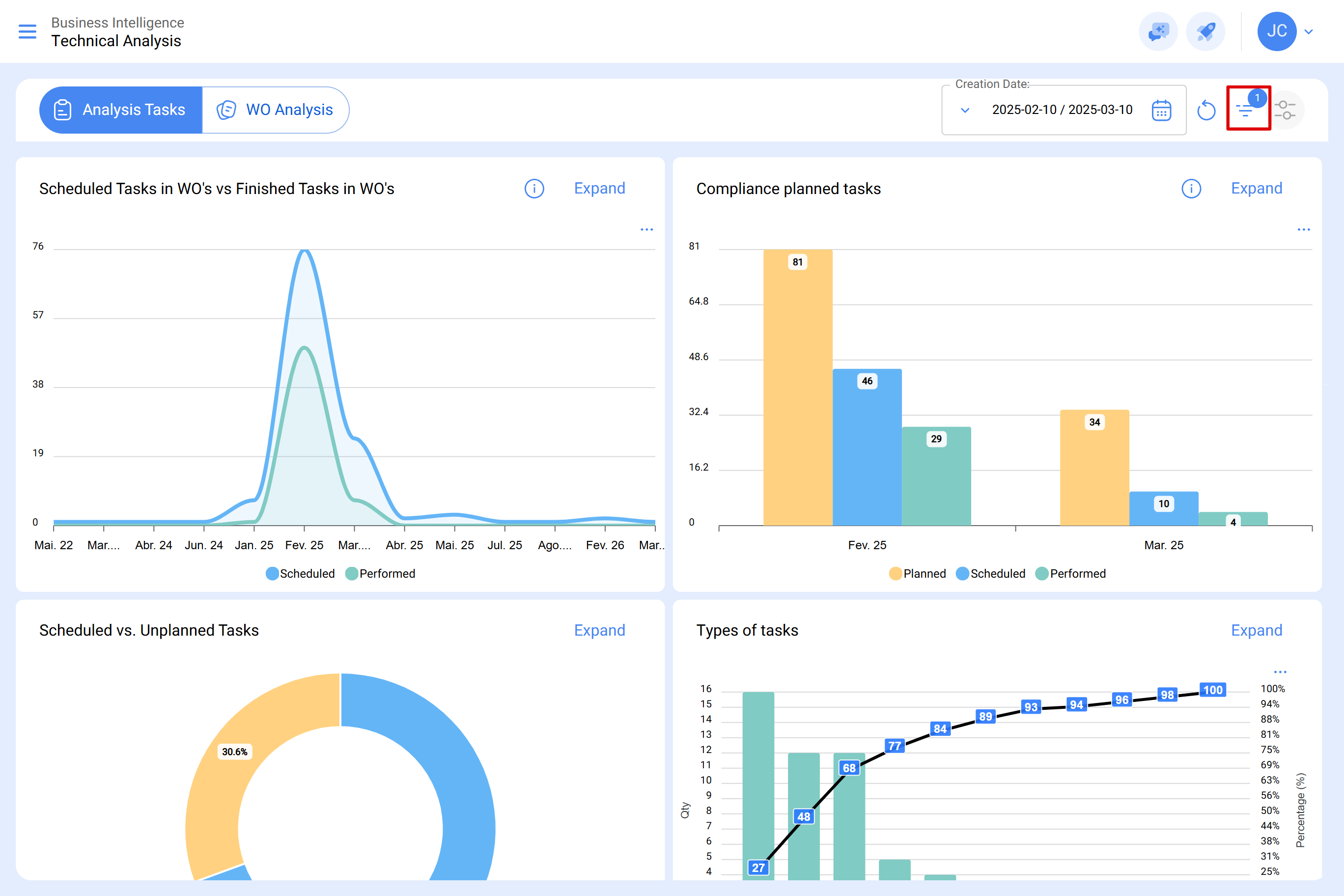Viewport: 1344px width, 896px height.
Task: Click the Performed bar labeled 29
Action: 936,476
